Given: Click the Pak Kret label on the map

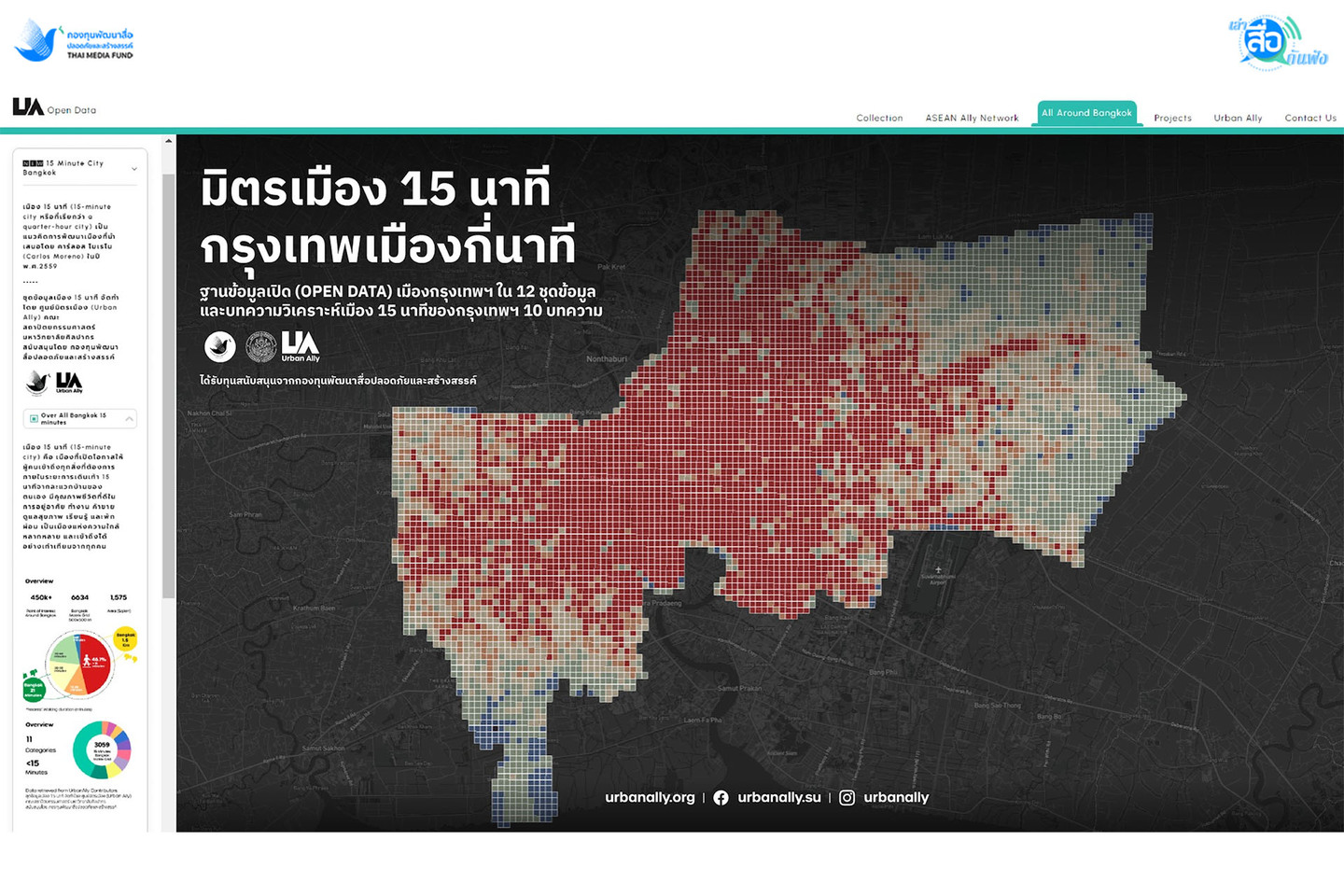Looking at the screenshot, I should click(x=611, y=267).
